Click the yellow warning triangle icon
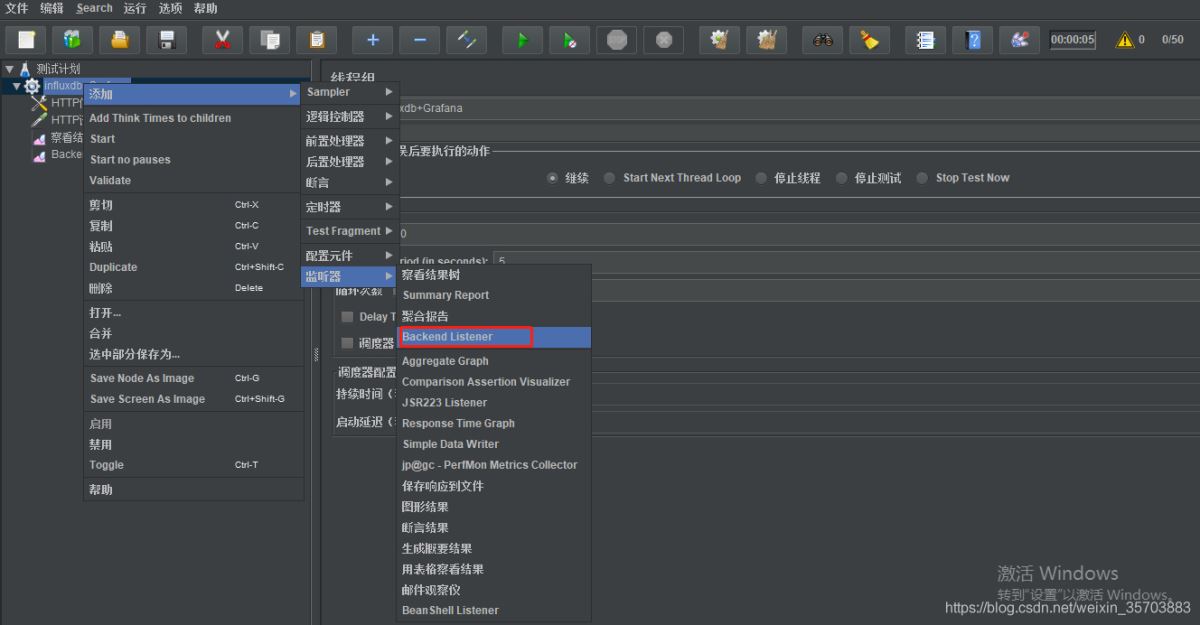Screen dimensions: 1200x625 pos(1125,40)
